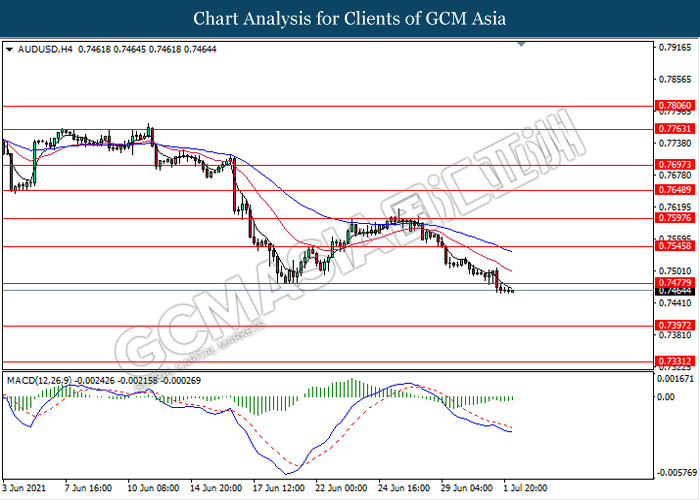Click the 29 Jun 04:00 time label
The image size is (700, 500).
(x=467, y=488)
